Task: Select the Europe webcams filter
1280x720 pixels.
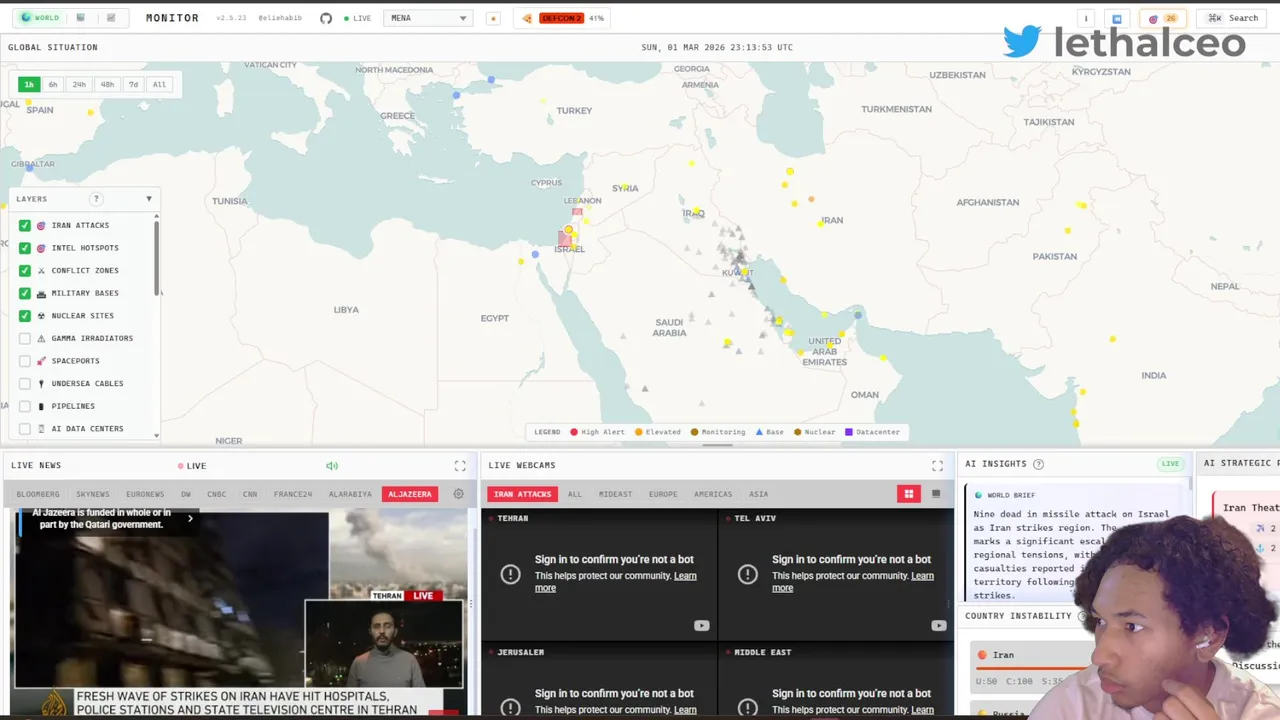Action: [663, 494]
